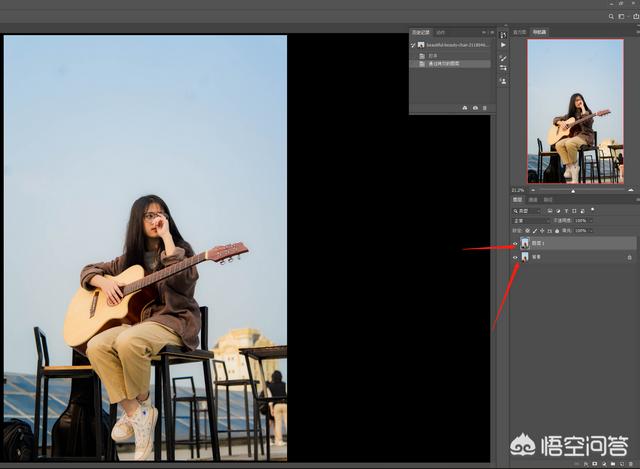Open the layer filter 类型 dropdown
Image resolution: width=640 pixels, height=469 pixels.
click(x=527, y=211)
